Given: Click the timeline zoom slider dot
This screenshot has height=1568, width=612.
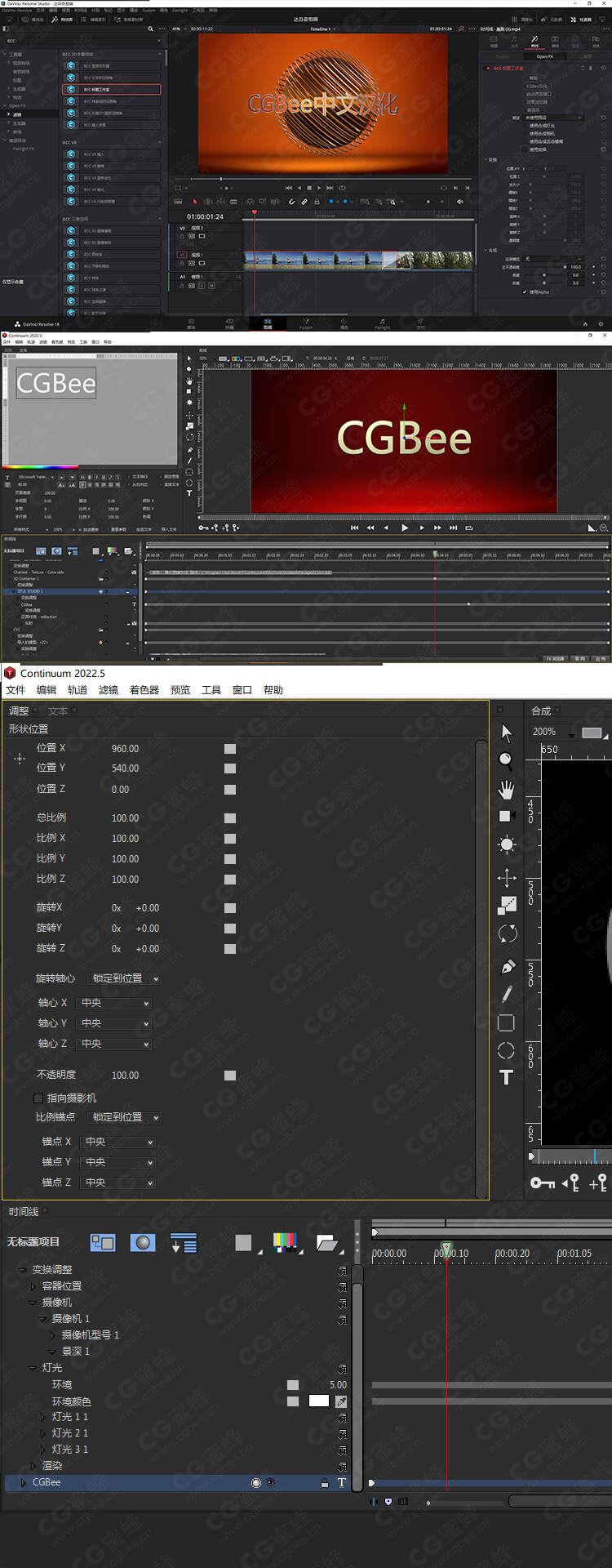Looking at the screenshot, I should [428, 1502].
